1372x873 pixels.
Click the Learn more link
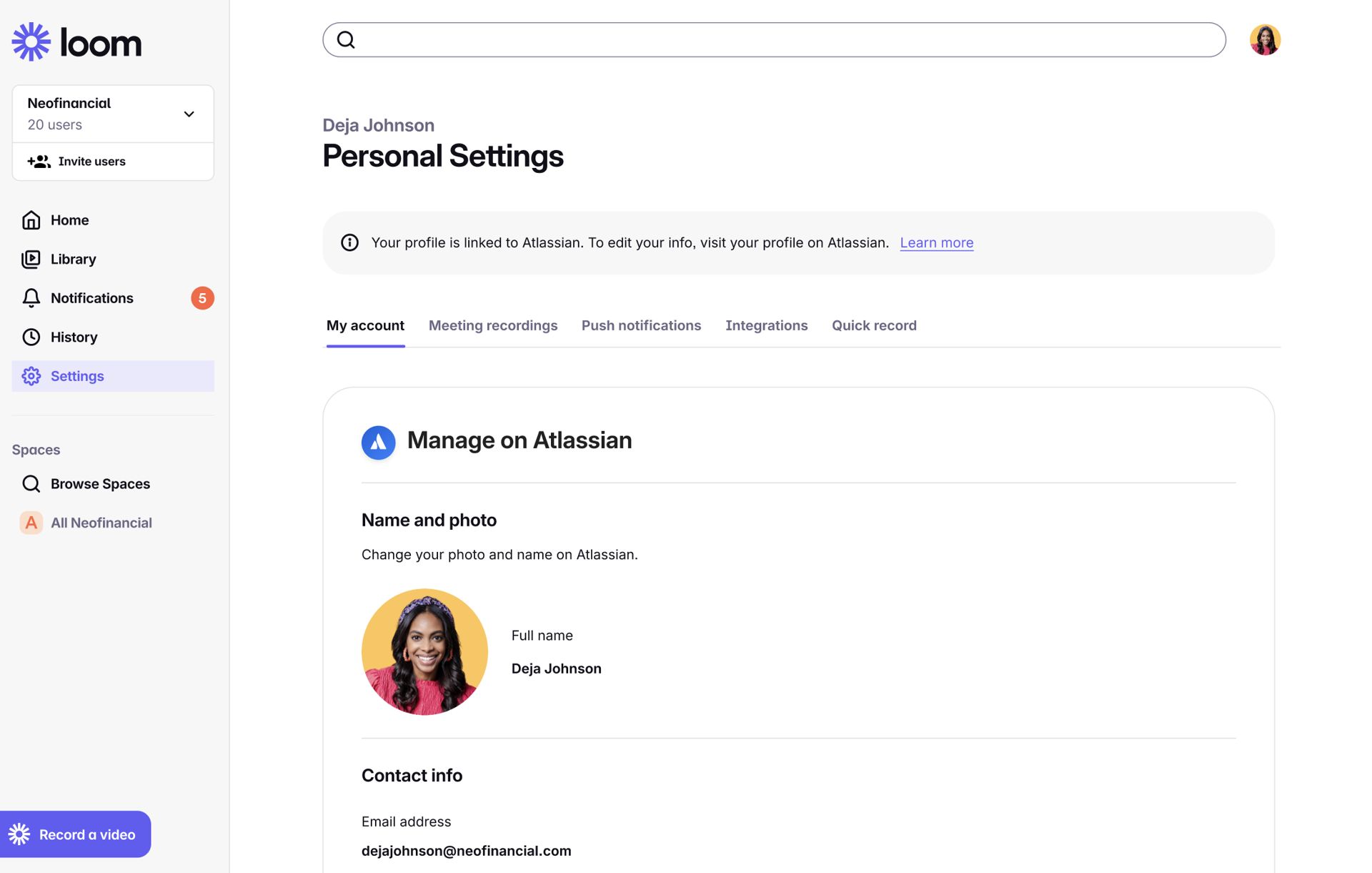coord(936,242)
